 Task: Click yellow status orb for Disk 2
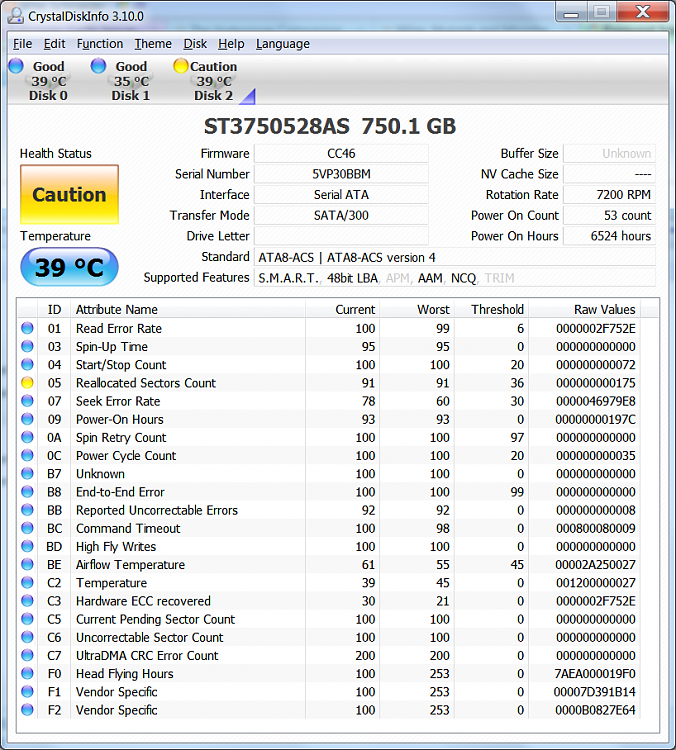(181, 66)
